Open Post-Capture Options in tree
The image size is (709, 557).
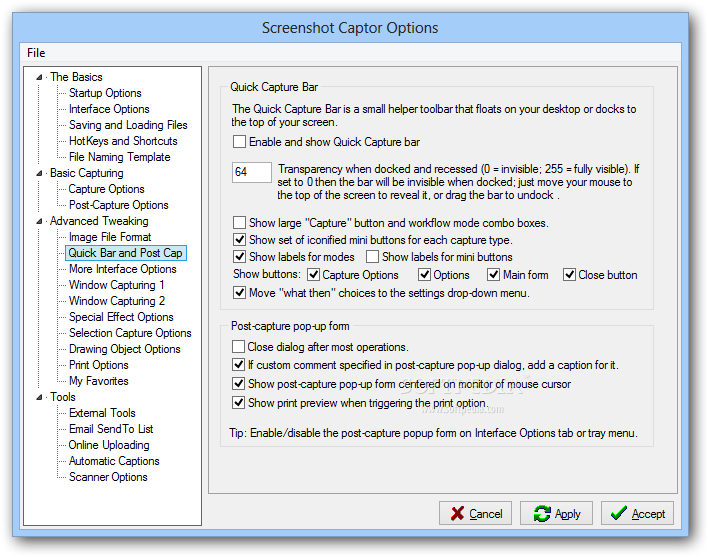118,205
